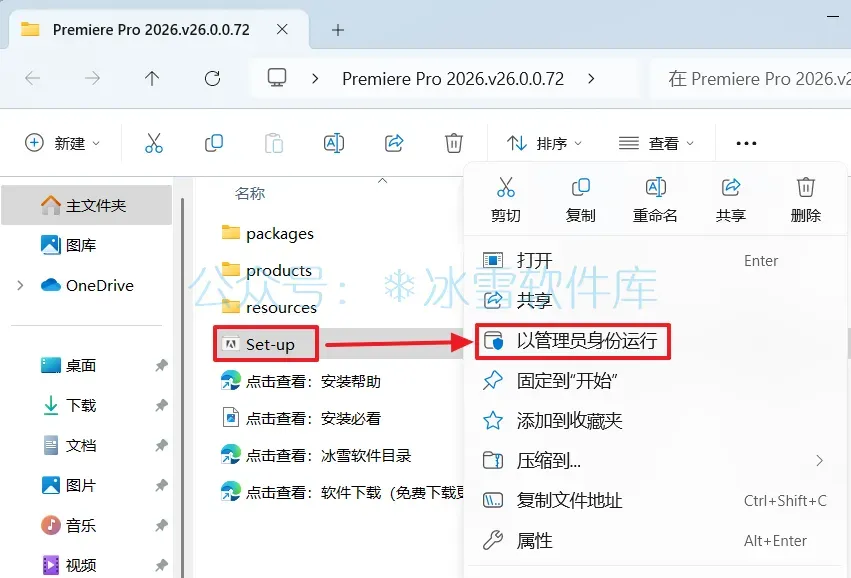The height and width of the screenshot is (578, 851).
Task: Select 点击查看：安装必看 file
Action: 301,418
